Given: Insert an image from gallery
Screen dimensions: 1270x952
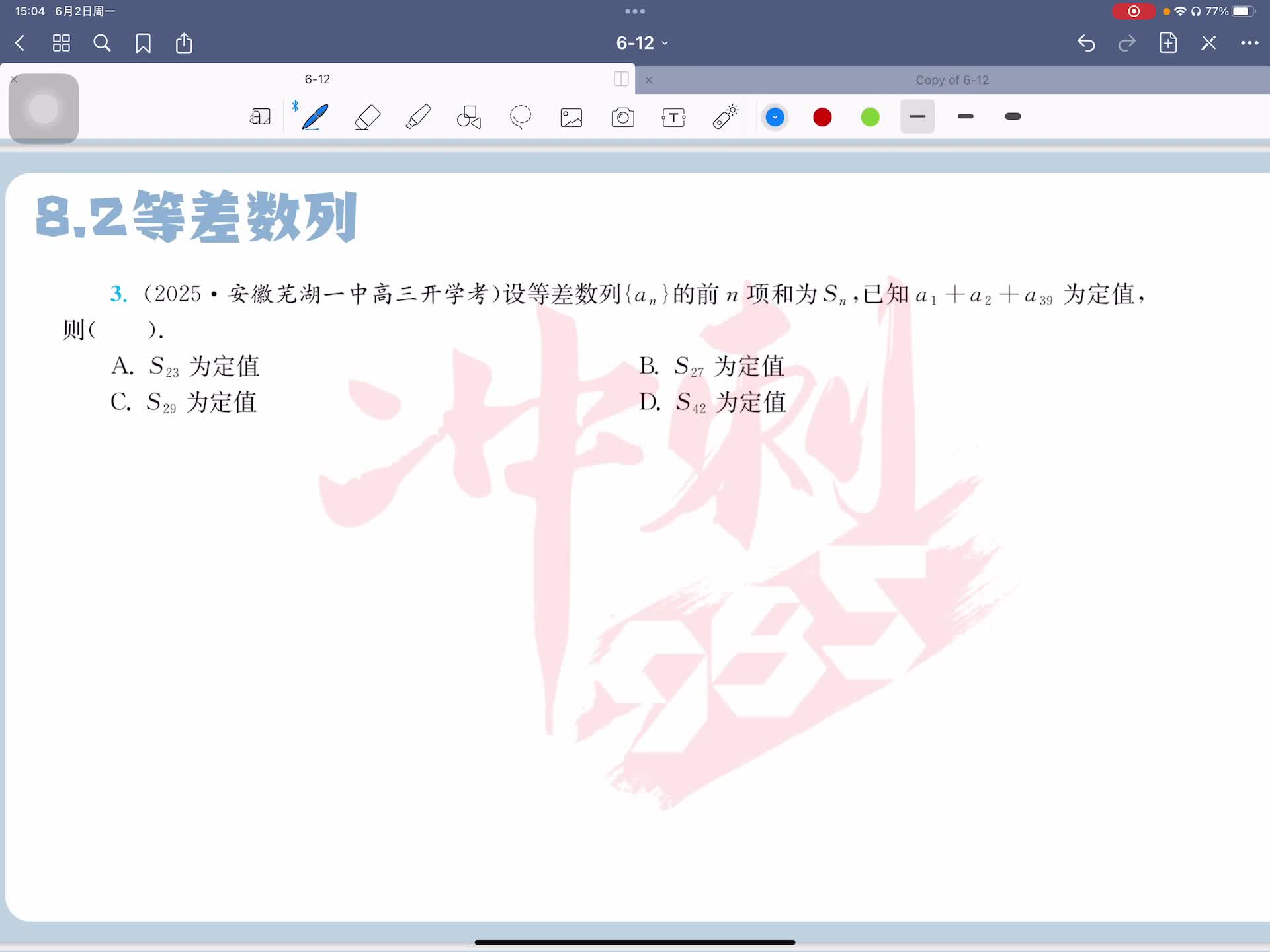Looking at the screenshot, I should tap(571, 118).
